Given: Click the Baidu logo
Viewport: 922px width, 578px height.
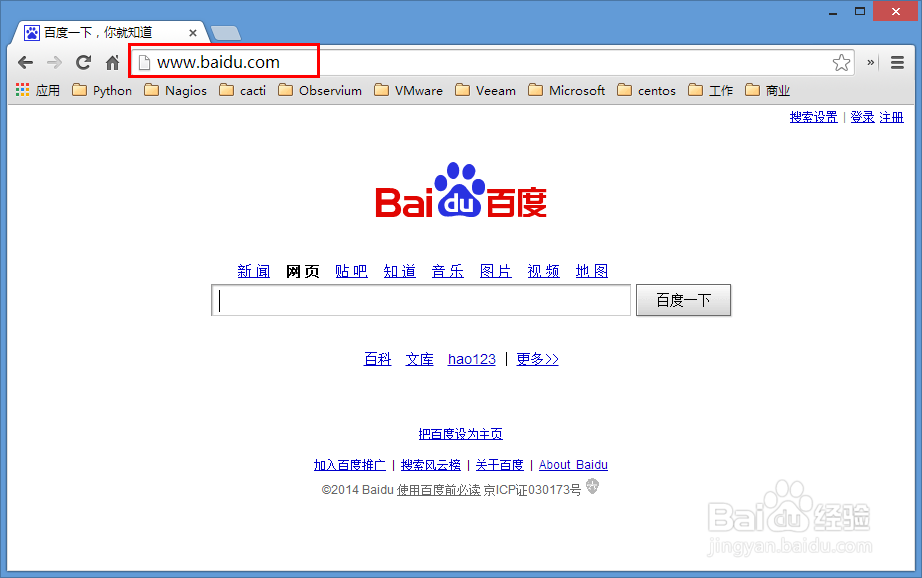Looking at the screenshot, I should [x=461, y=191].
